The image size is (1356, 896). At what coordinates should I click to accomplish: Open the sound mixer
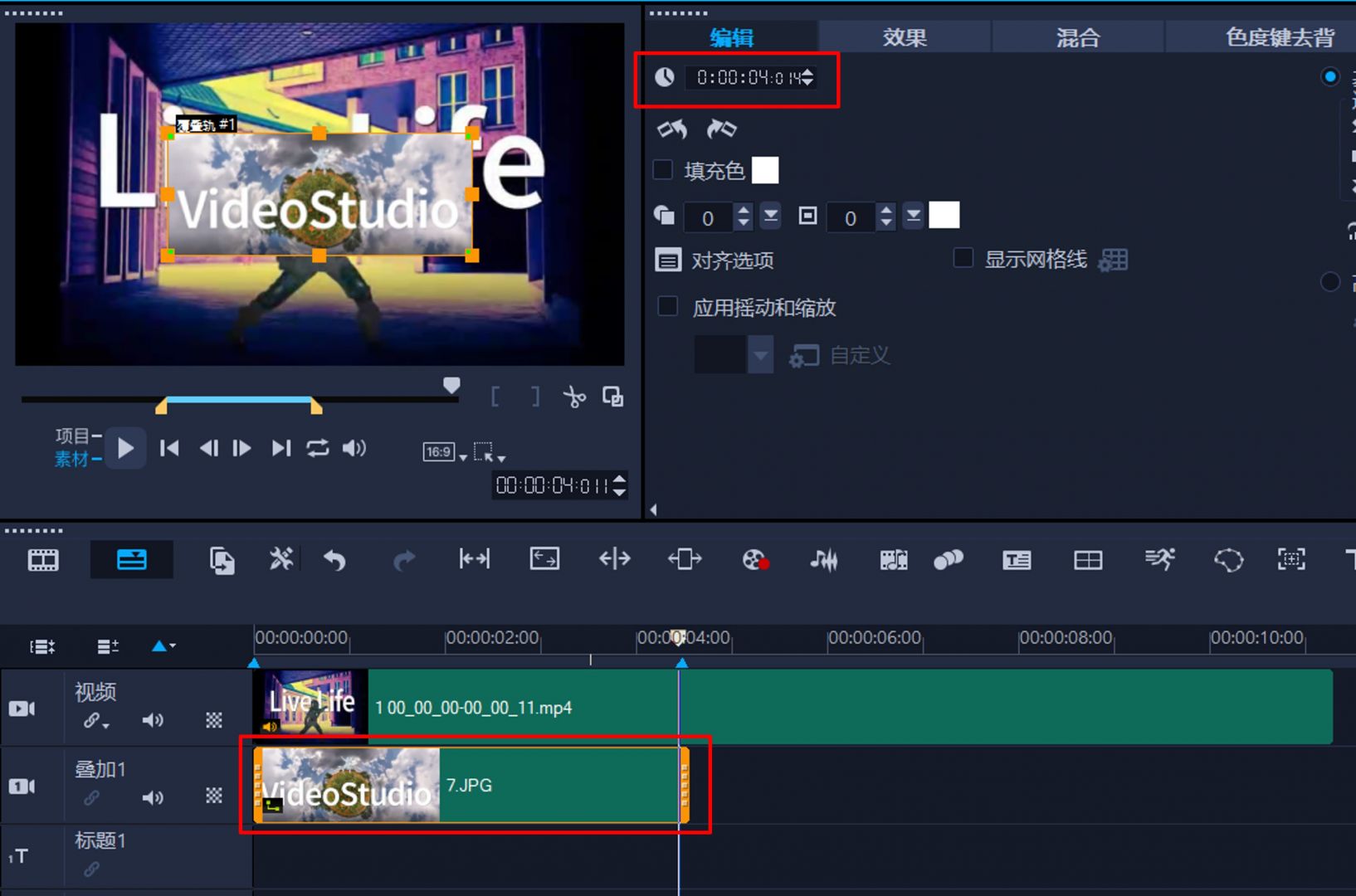824,561
